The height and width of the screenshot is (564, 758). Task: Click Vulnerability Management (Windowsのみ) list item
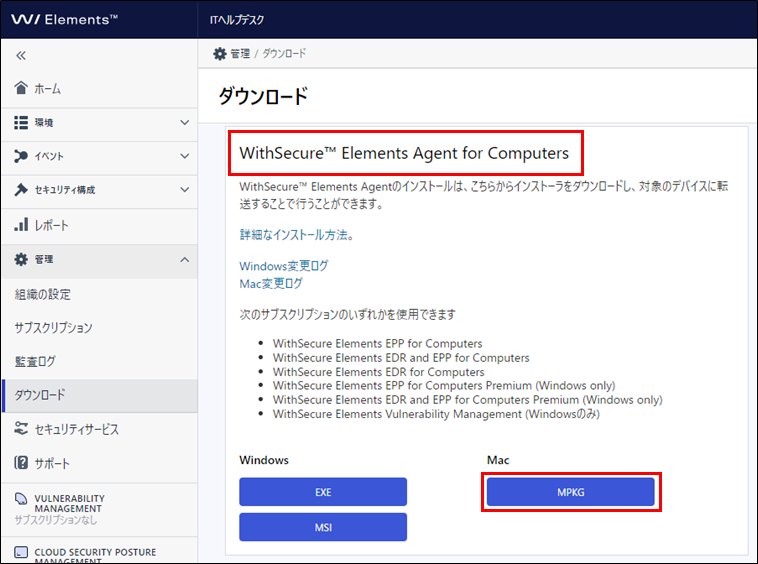[x=436, y=414]
